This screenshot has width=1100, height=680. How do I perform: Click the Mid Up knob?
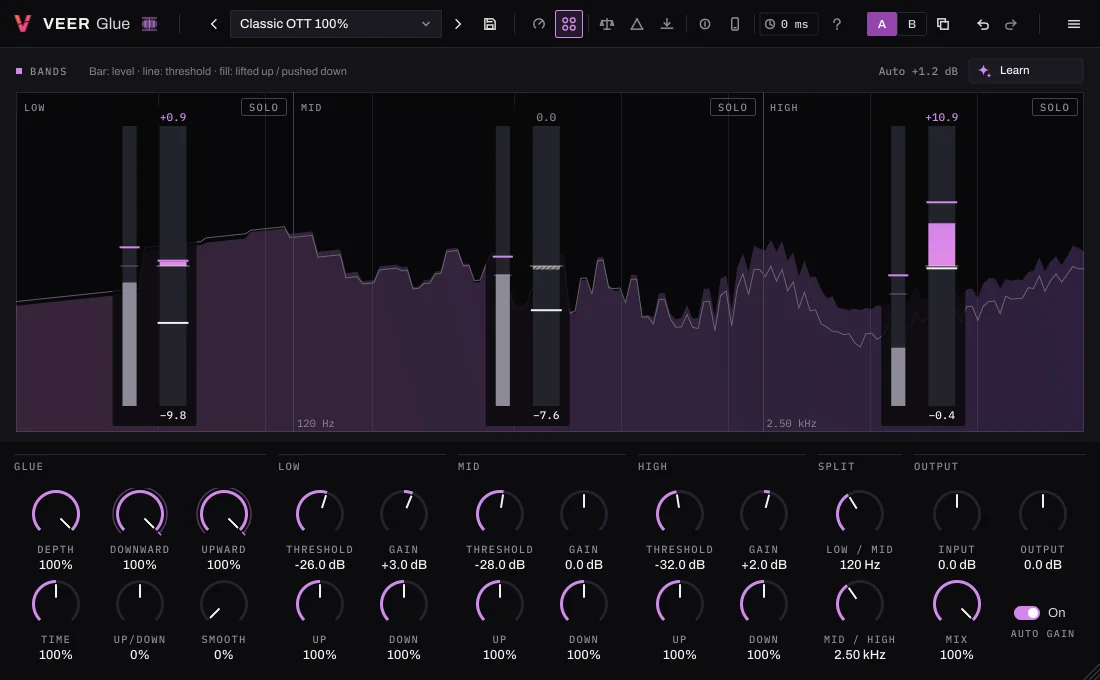tap(499, 603)
